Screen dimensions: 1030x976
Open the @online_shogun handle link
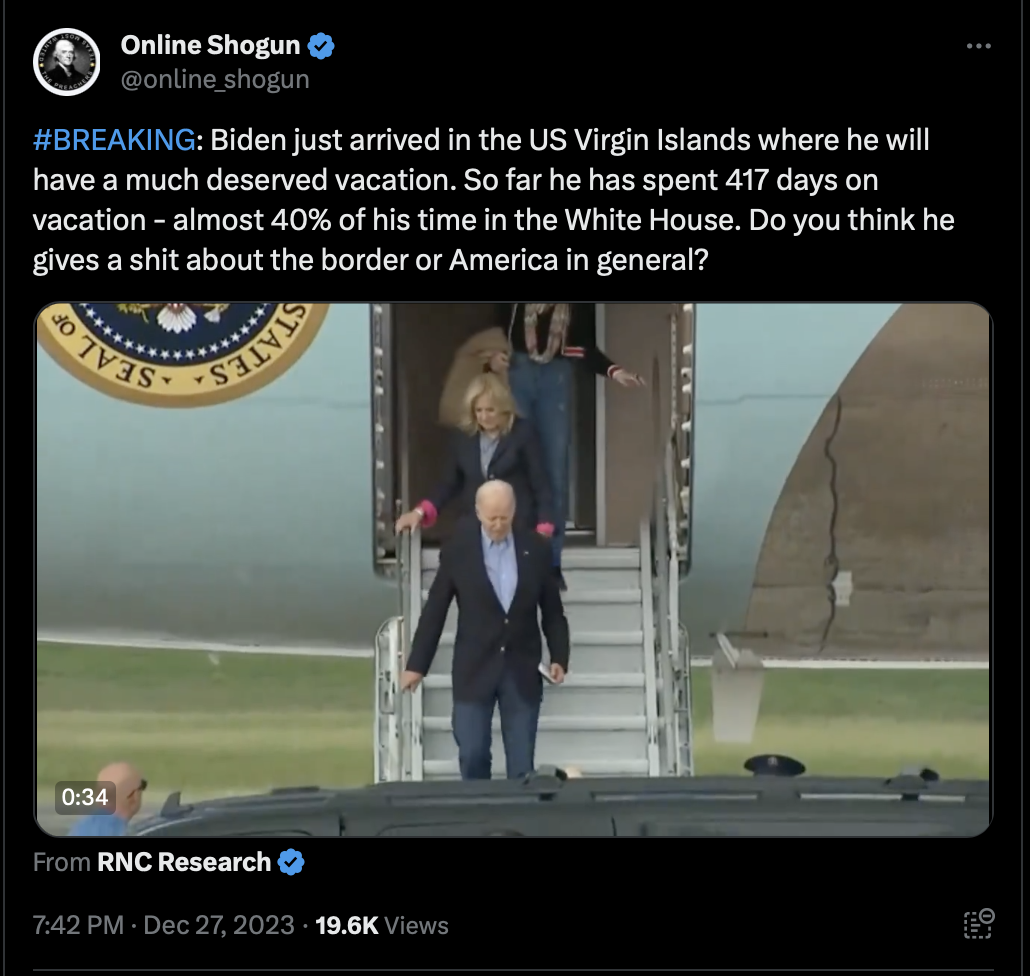(x=215, y=79)
